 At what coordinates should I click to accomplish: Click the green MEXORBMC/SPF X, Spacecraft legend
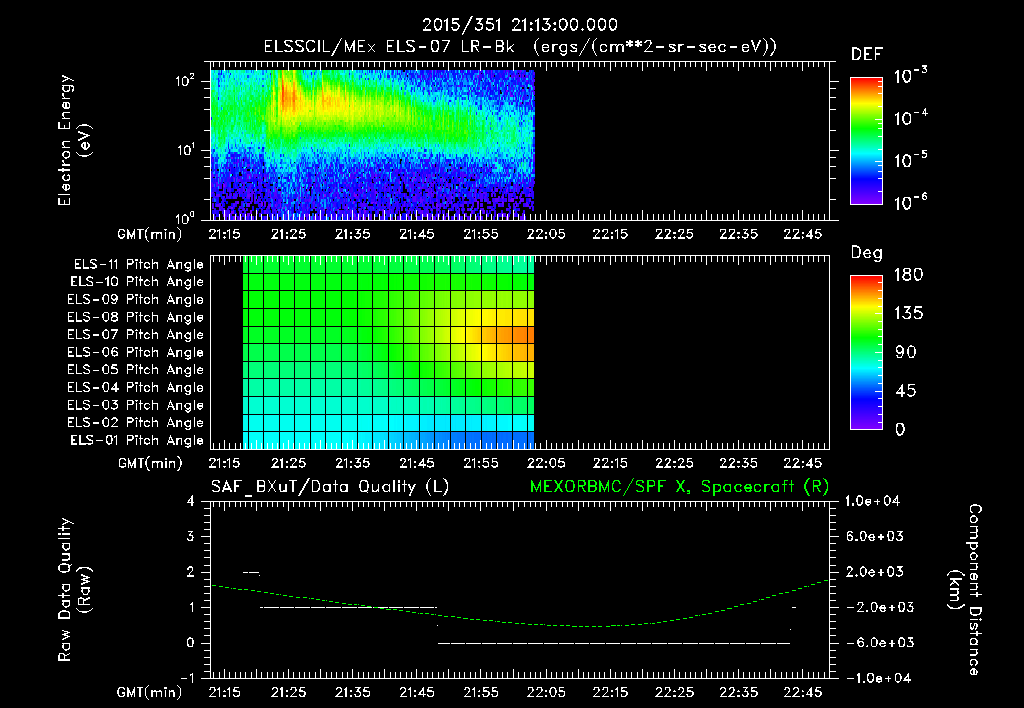pyautogui.click(x=679, y=487)
